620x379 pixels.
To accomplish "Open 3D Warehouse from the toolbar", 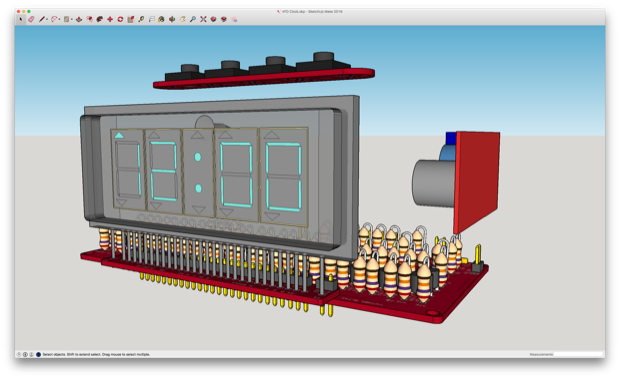I will pyautogui.click(x=214, y=19).
